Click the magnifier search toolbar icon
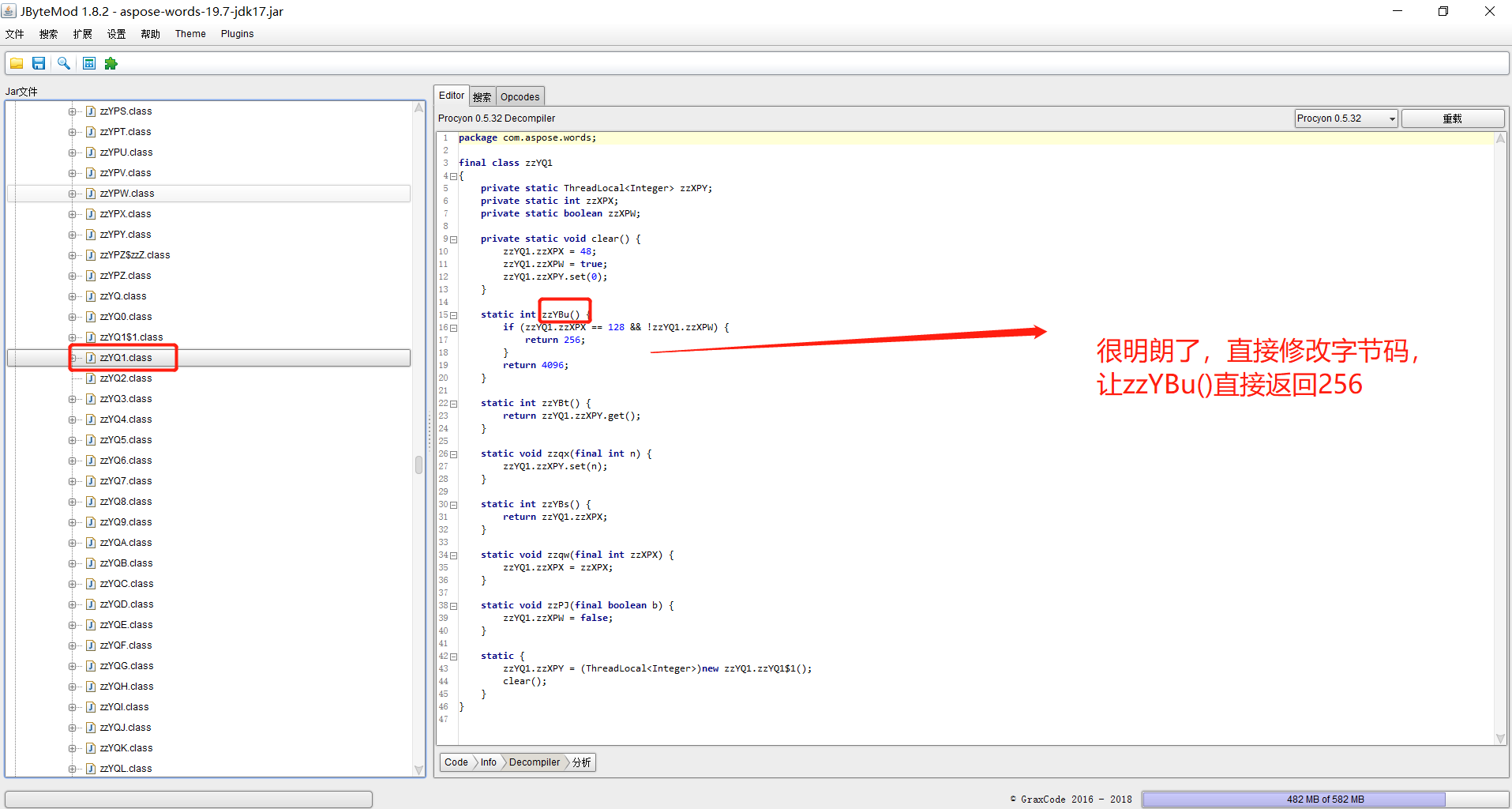Image resolution: width=1512 pixels, height=809 pixels. click(x=64, y=63)
